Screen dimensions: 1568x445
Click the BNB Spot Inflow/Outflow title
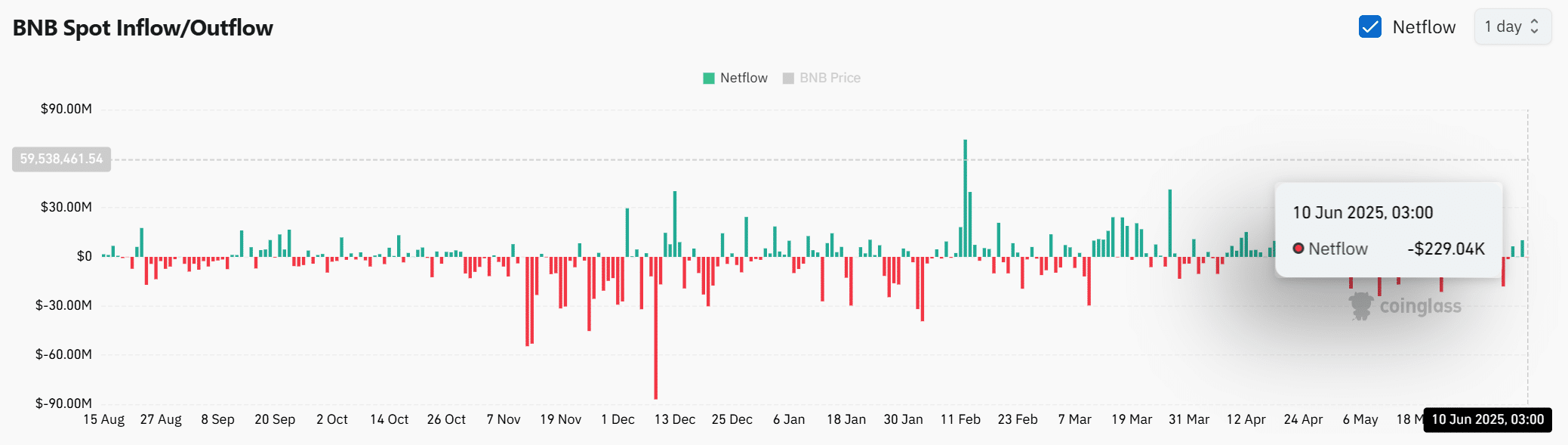(143, 28)
